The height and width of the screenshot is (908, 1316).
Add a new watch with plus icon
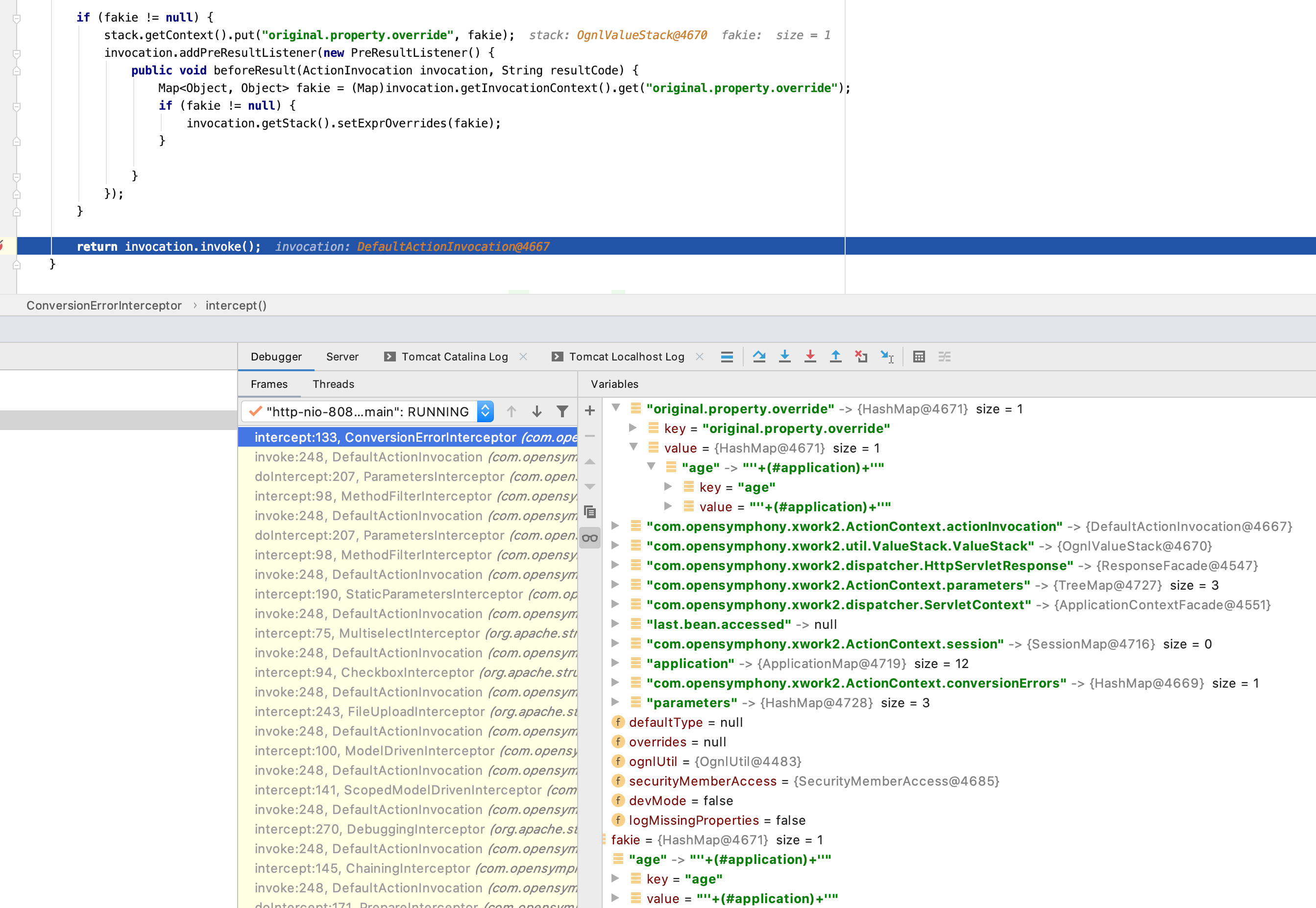coord(590,410)
